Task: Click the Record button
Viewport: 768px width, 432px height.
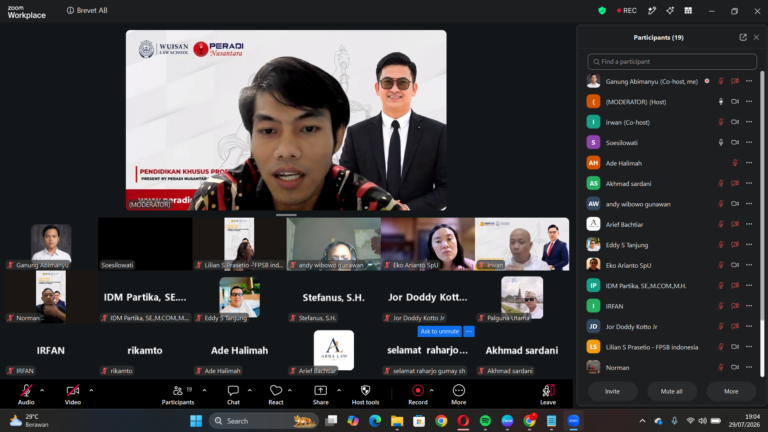Action: (418, 394)
